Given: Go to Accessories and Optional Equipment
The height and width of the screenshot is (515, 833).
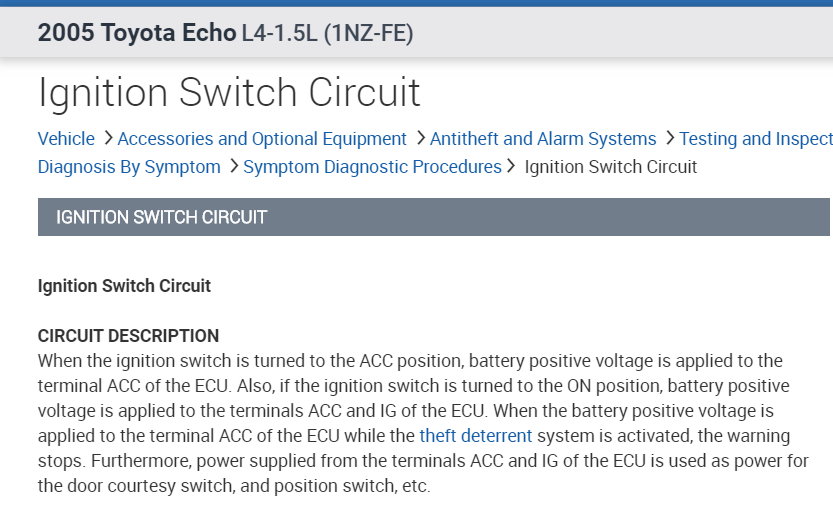Looking at the screenshot, I should pos(262,139).
